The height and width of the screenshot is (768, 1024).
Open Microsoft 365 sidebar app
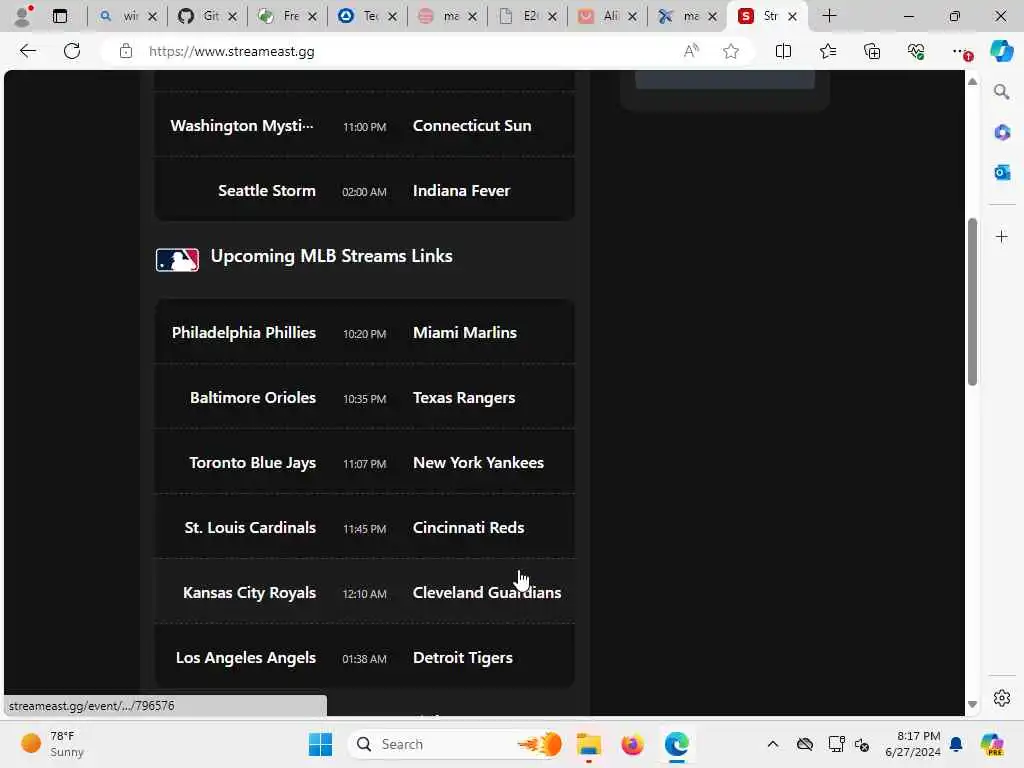[x=1002, y=133]
